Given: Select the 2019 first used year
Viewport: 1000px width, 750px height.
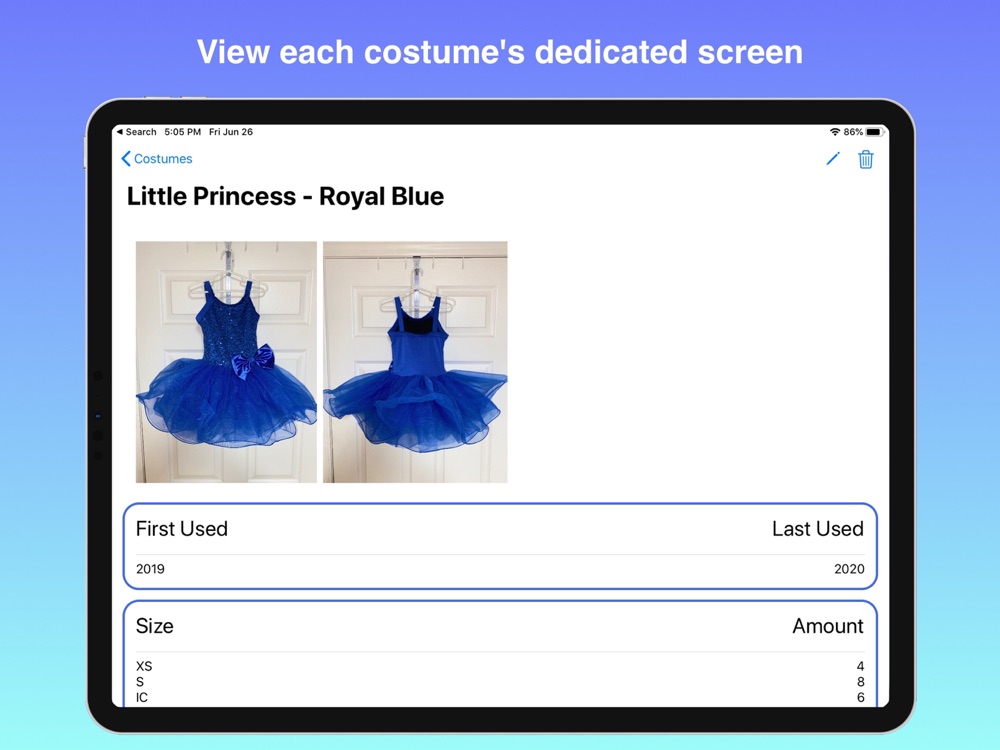Looking at the screenshot, I should 150,569.
